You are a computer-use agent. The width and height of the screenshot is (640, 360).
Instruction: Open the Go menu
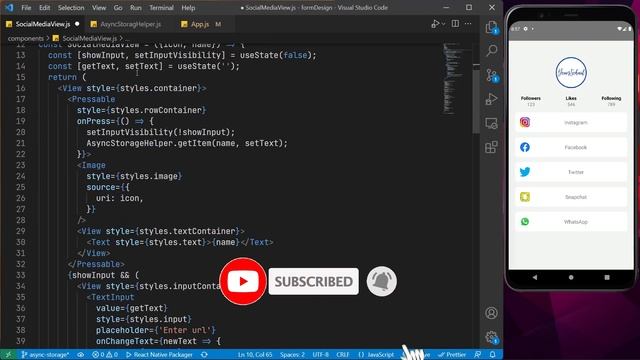[118, 8]
